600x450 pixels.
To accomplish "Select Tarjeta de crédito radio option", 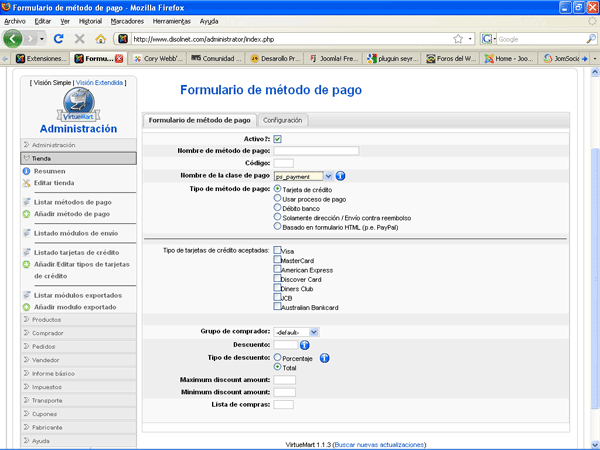I will 277,189.
